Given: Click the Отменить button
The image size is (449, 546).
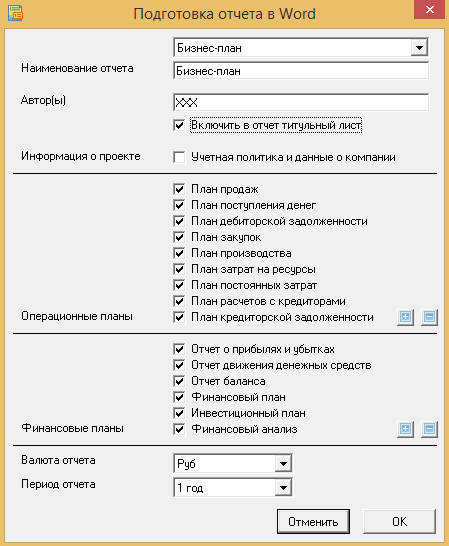Looking at the screenshot, I should pyautogui.click(x=313, y=521).
